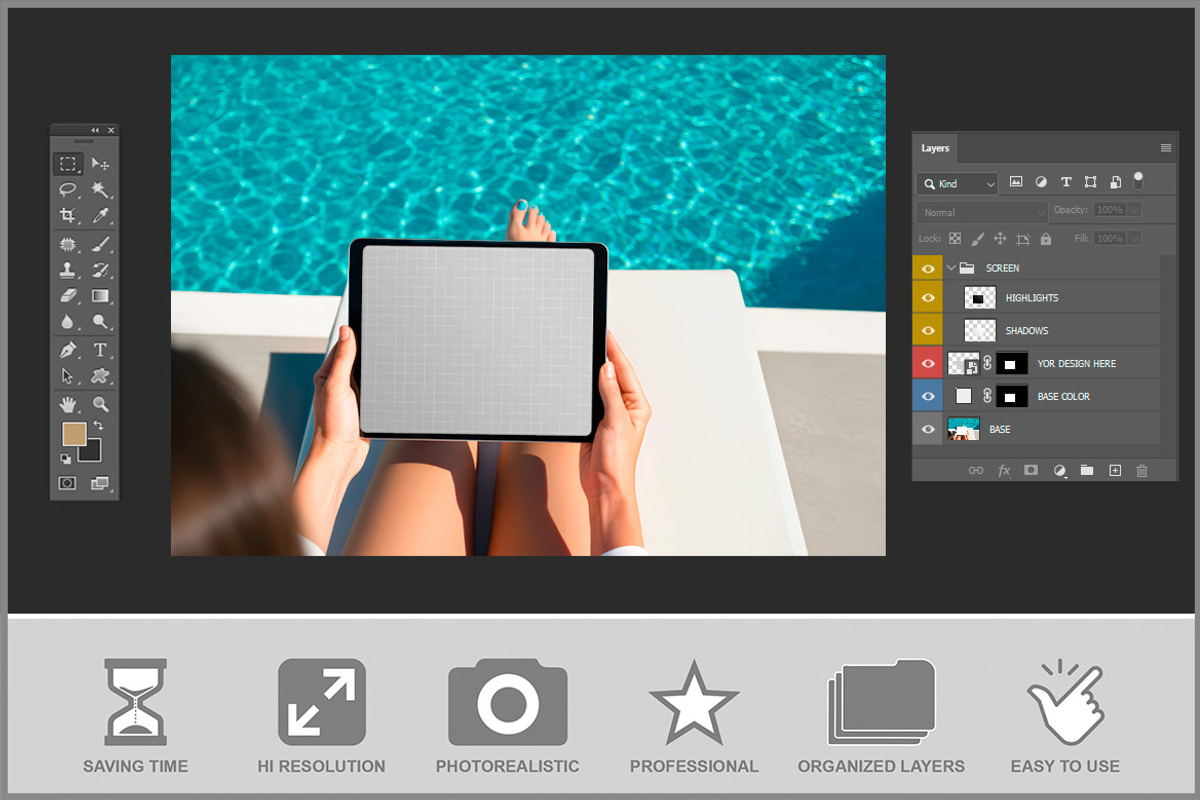Click the foreground tan color swatch
The width and height of the screenshot is (1200, 800).
73,433
